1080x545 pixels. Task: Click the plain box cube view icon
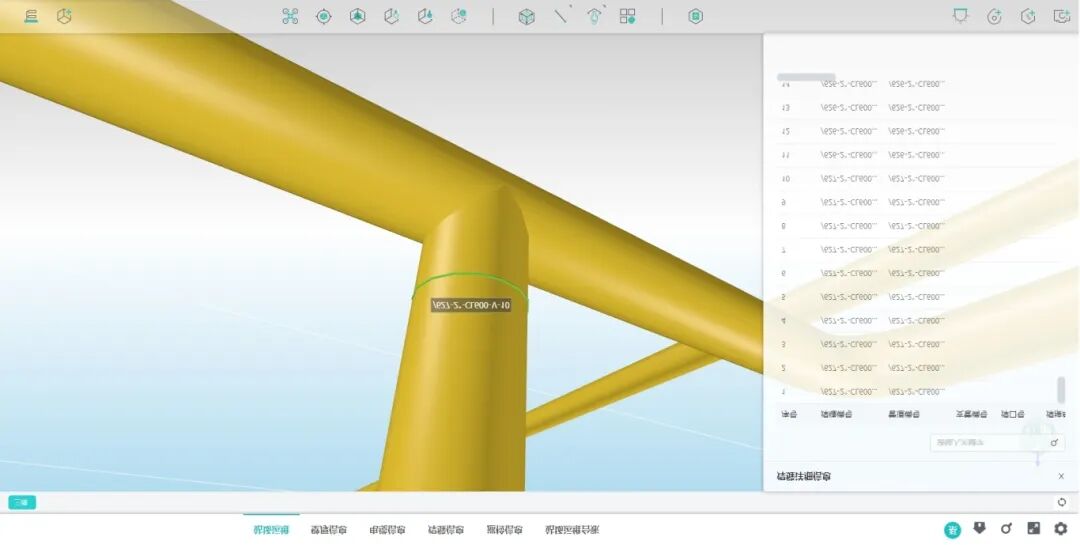click(526, 16)
